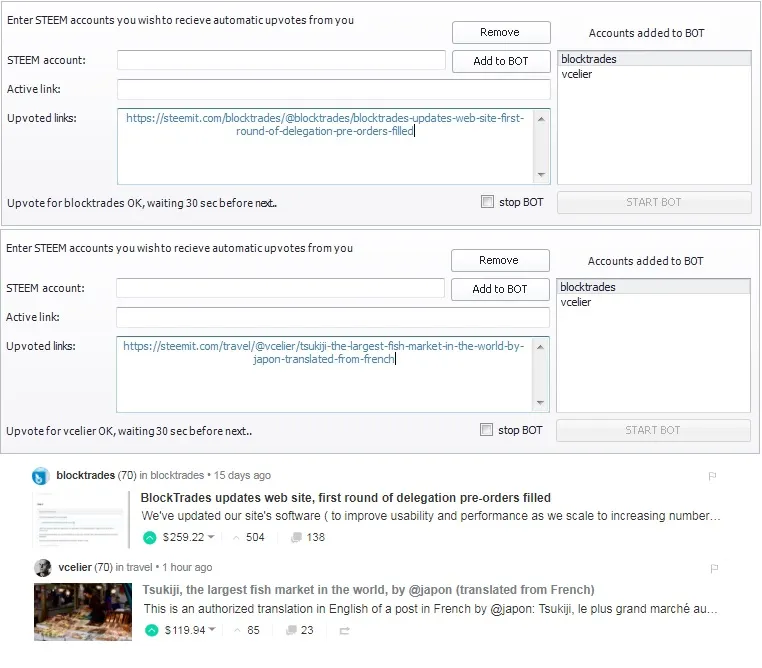
Task: Click the 504 votes count
Action: click(x=255, y=537)
